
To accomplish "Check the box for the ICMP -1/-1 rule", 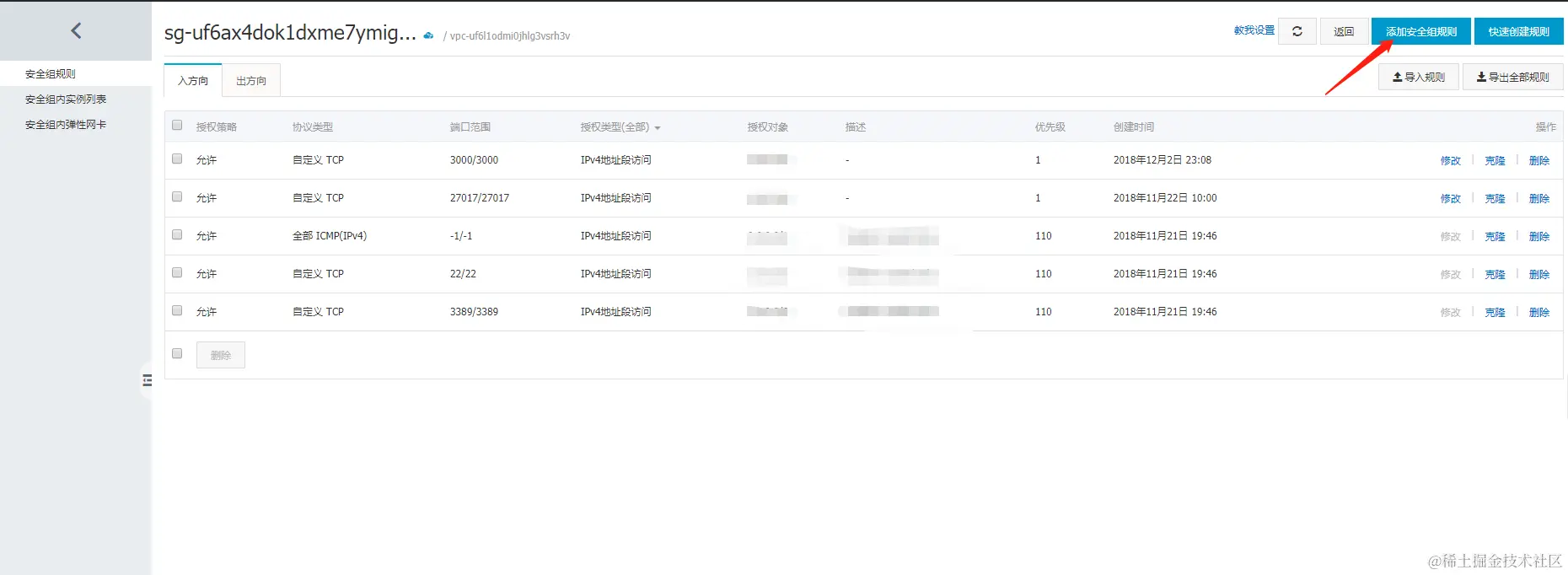I will coord(177,234).
